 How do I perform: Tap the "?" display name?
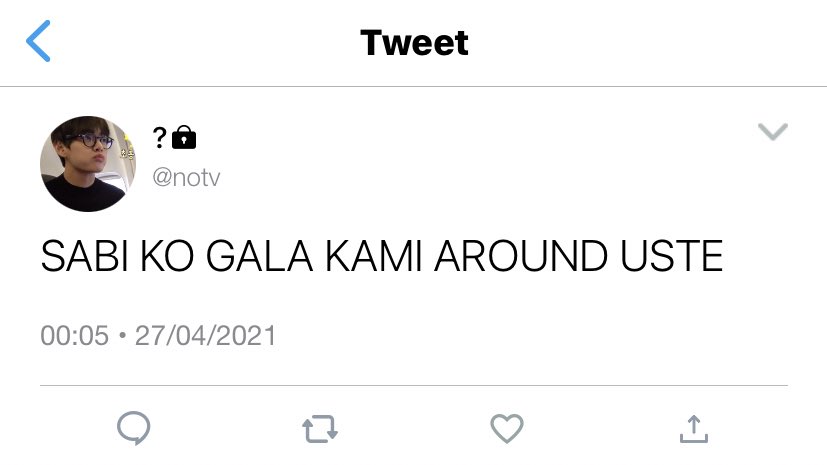[159, 138]
